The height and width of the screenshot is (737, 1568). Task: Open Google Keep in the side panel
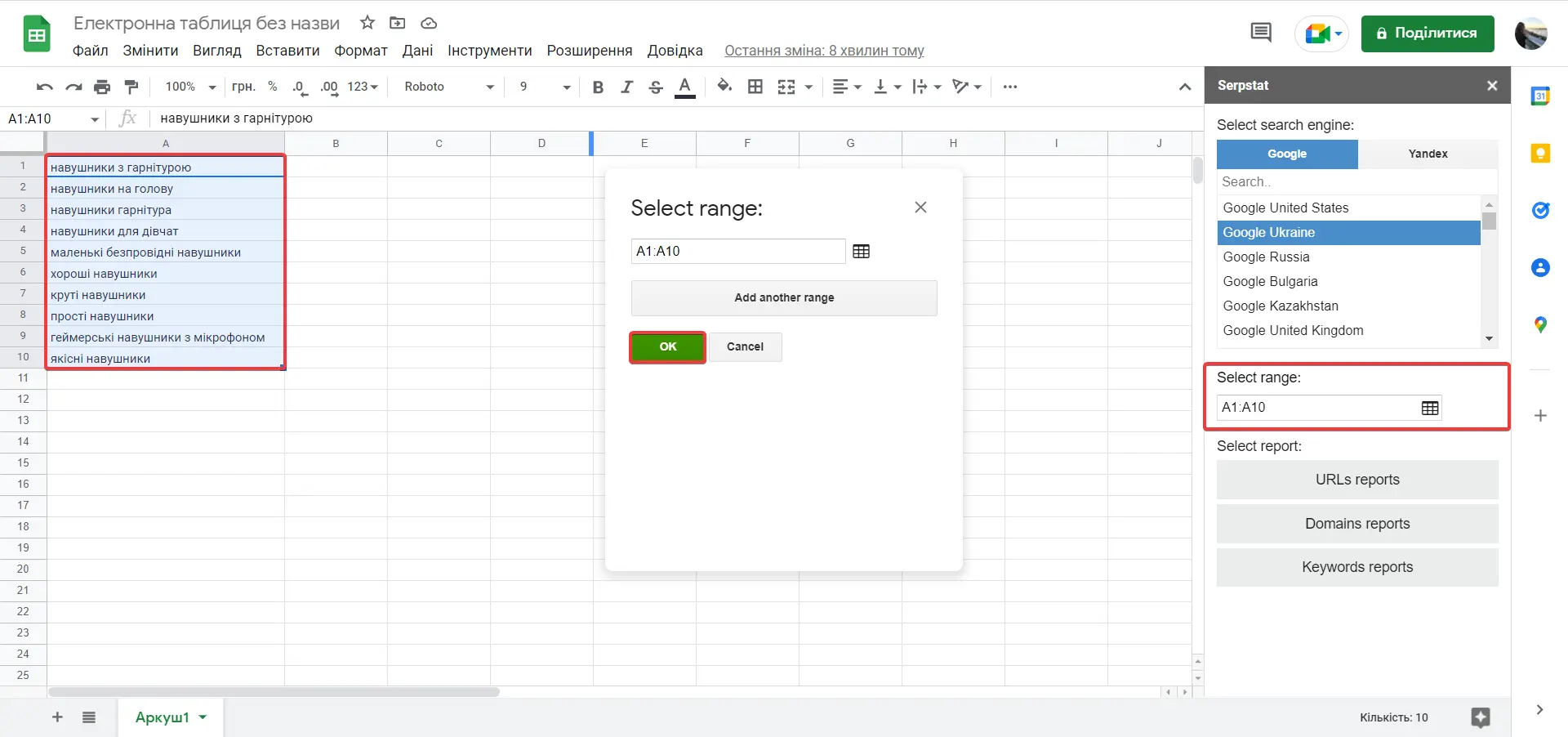coord(1540,154)
